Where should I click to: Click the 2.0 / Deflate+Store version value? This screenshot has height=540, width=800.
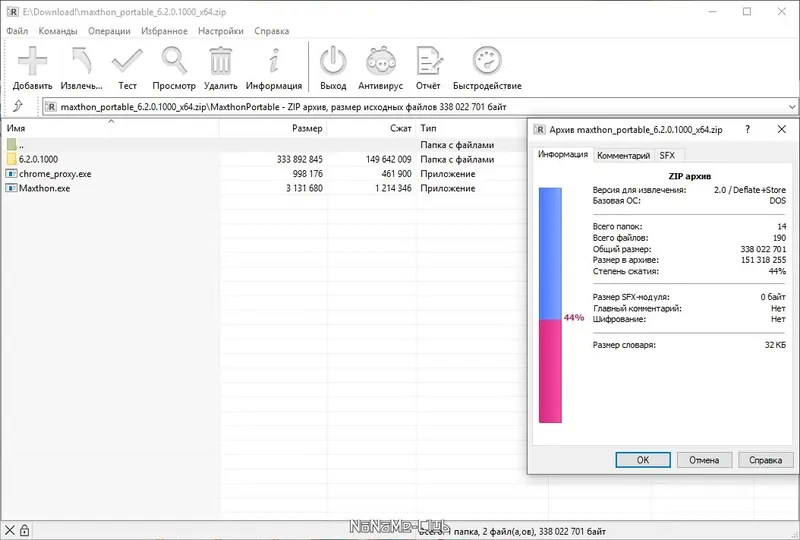749,190
